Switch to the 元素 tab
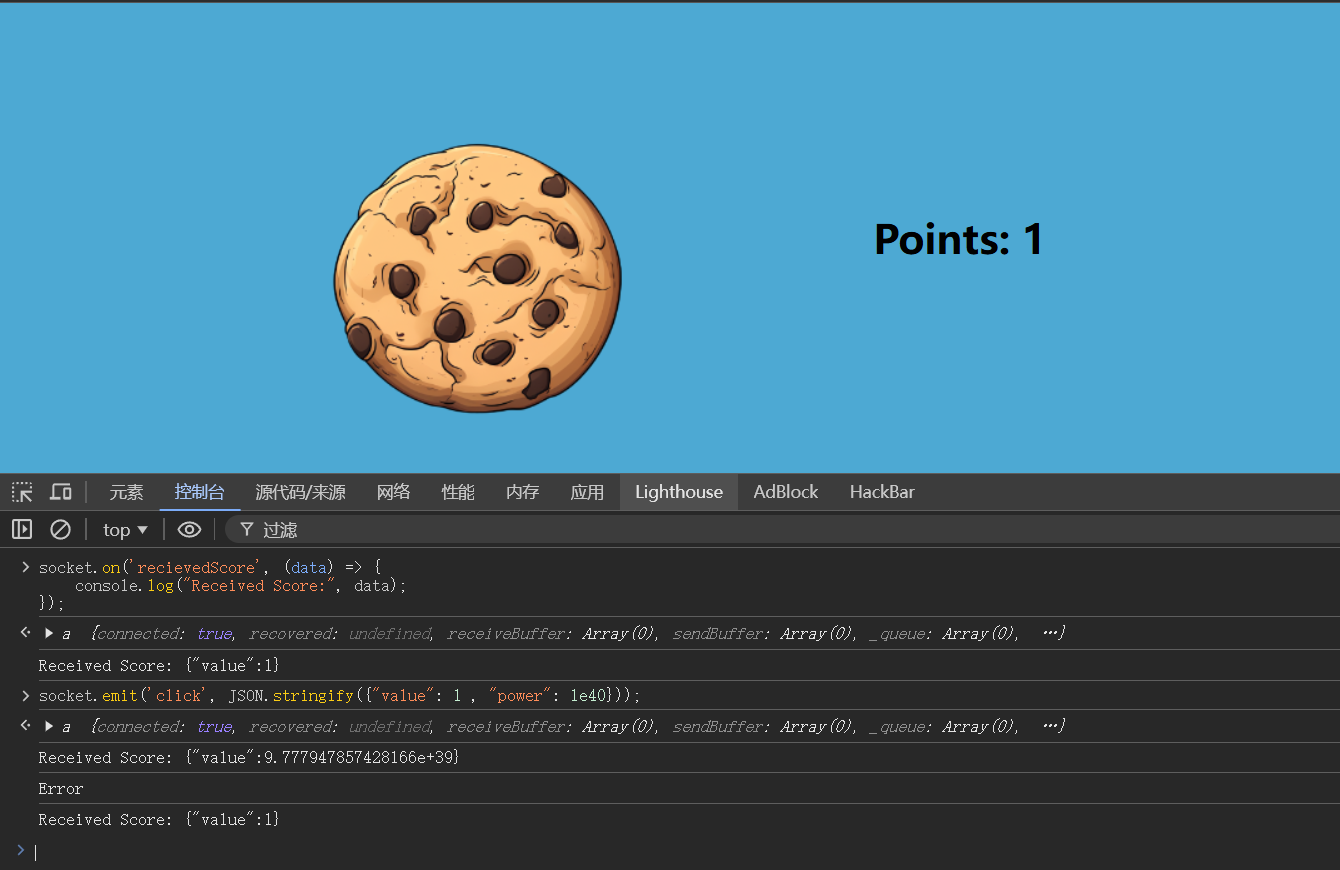The image size is (1340, 870). click(x=126, y=492)
